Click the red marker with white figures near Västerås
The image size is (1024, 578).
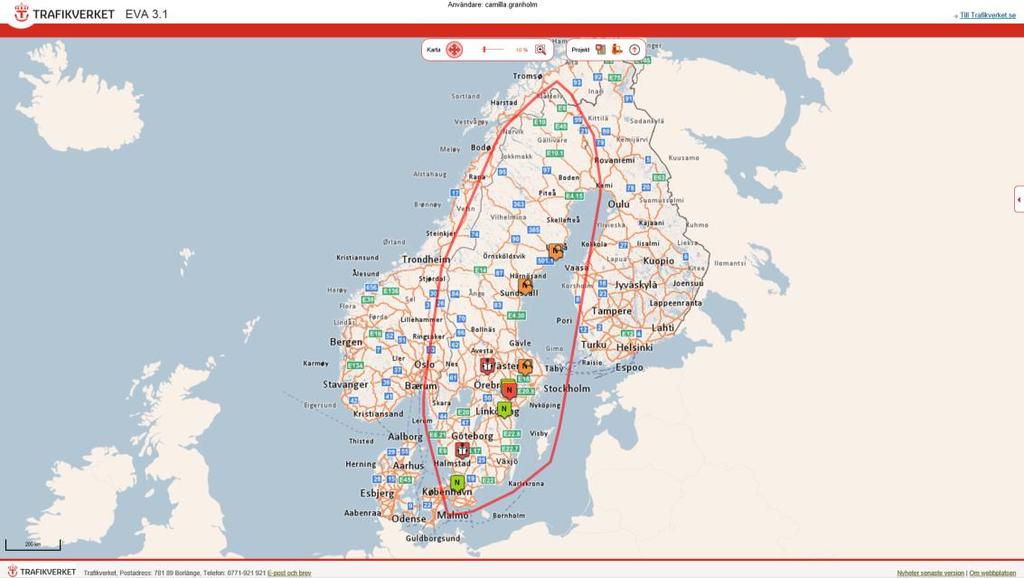(x=487, y=366)
